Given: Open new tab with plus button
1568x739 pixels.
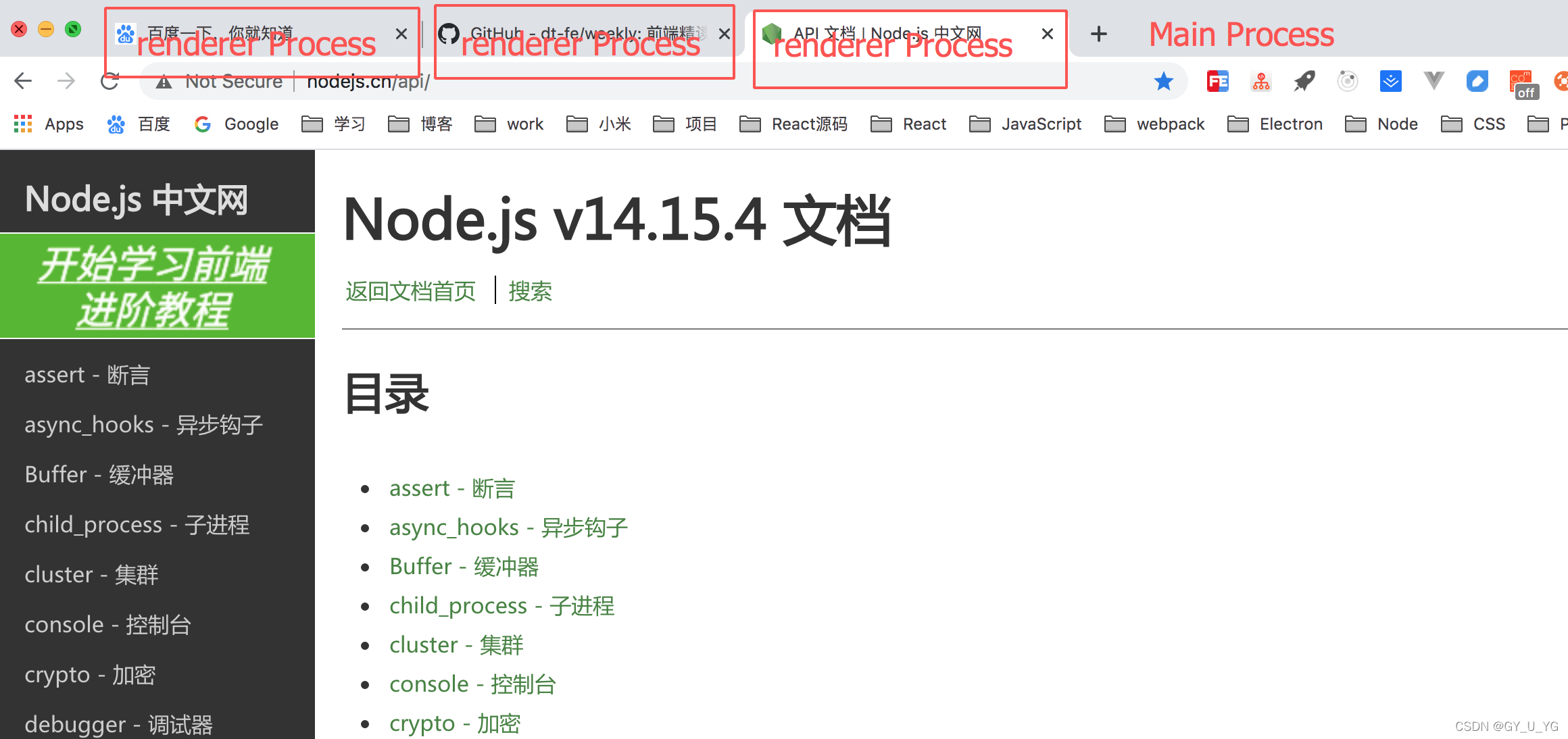Looking at the screenshot, I should (x=1099, y=34).
